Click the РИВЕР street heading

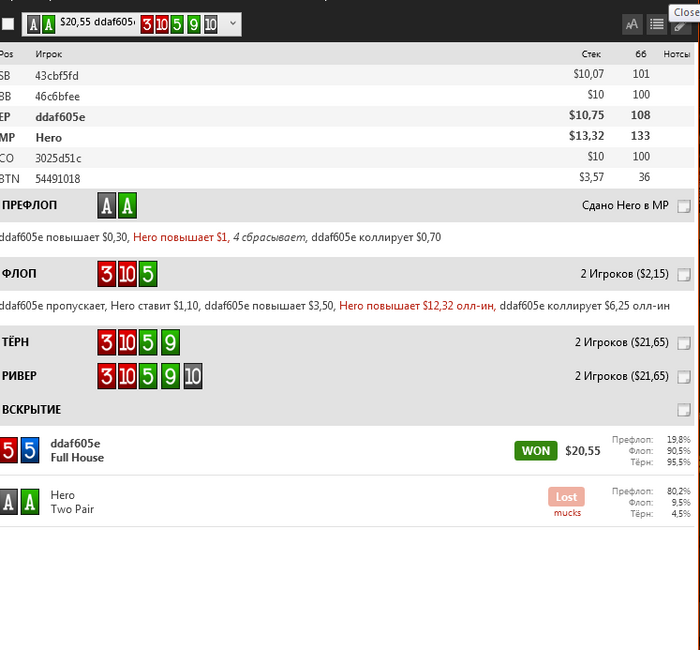click(19, 376)
